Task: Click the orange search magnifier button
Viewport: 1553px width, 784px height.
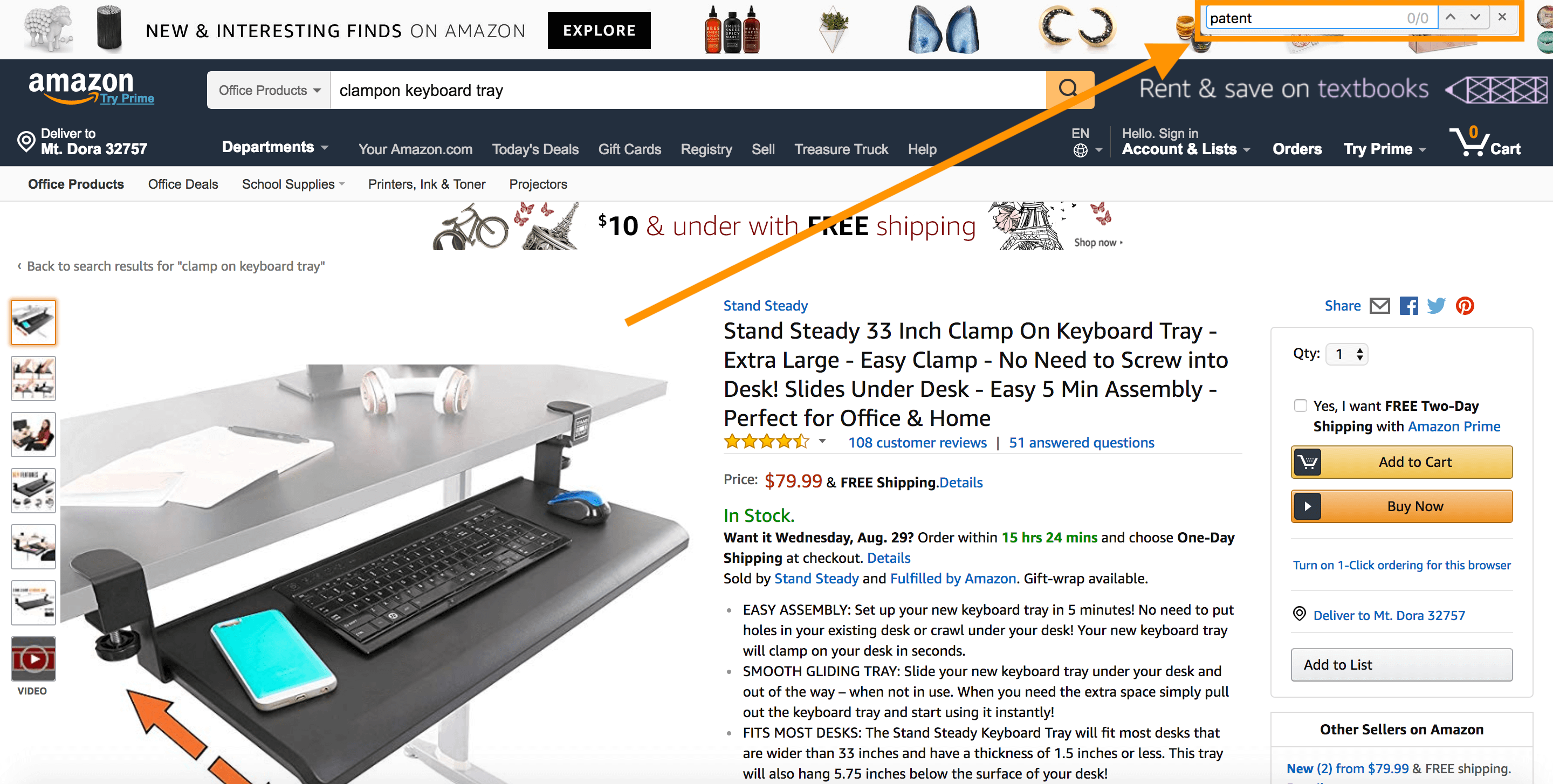Action: coord(1069,90)
